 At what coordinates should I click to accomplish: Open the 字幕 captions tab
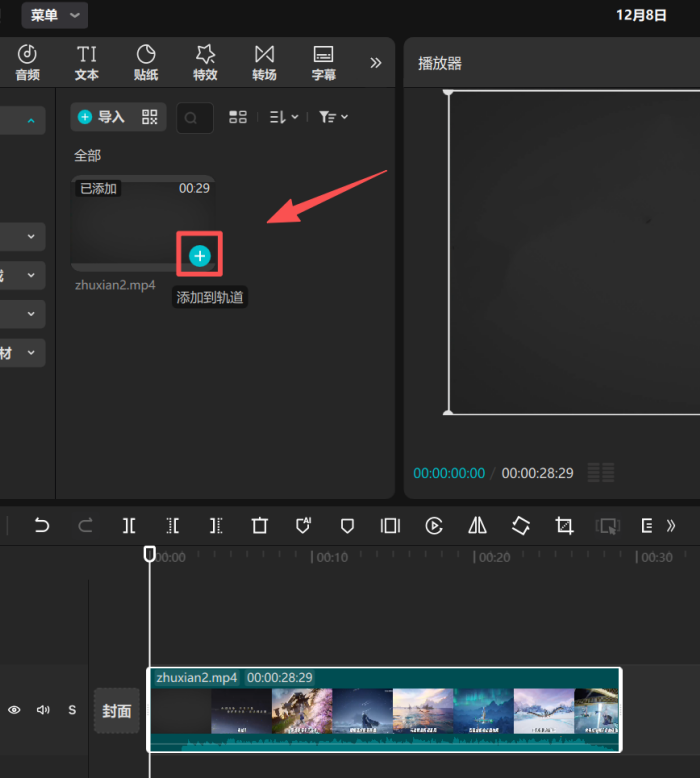(323, 63)
